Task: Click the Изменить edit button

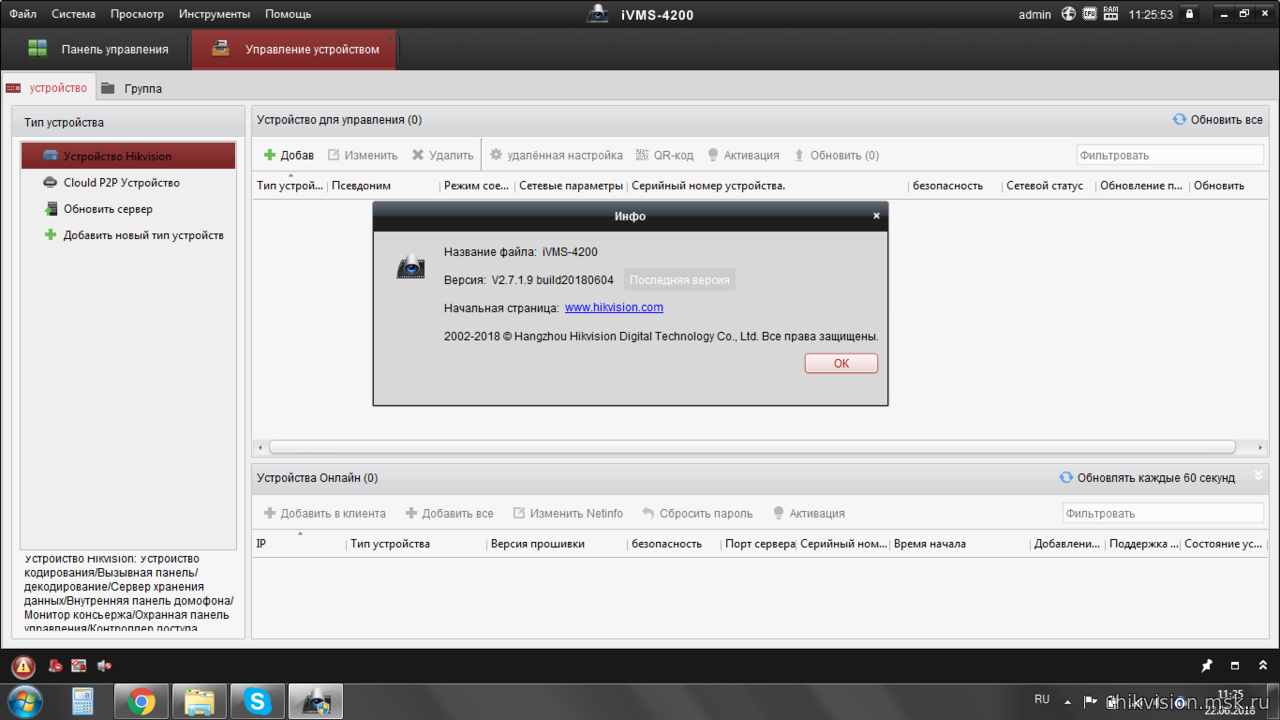Action: [x=363, y=155]
